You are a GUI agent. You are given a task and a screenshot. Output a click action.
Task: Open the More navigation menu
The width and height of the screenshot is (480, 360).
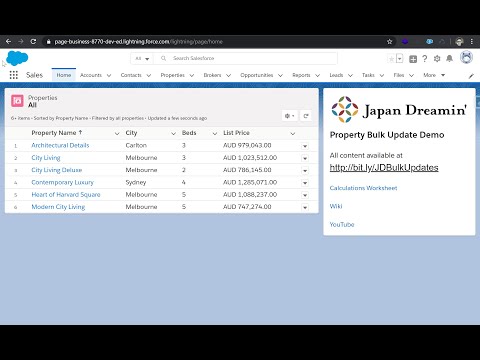point(434,75)
